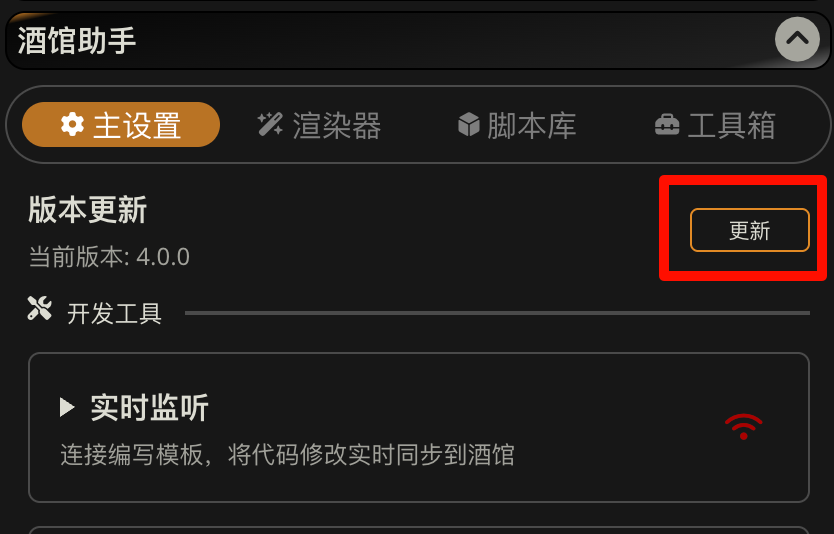Toggle the red Wi-Fi listening status icon
The width and height of the screenshot is (834, 534).
743,427
